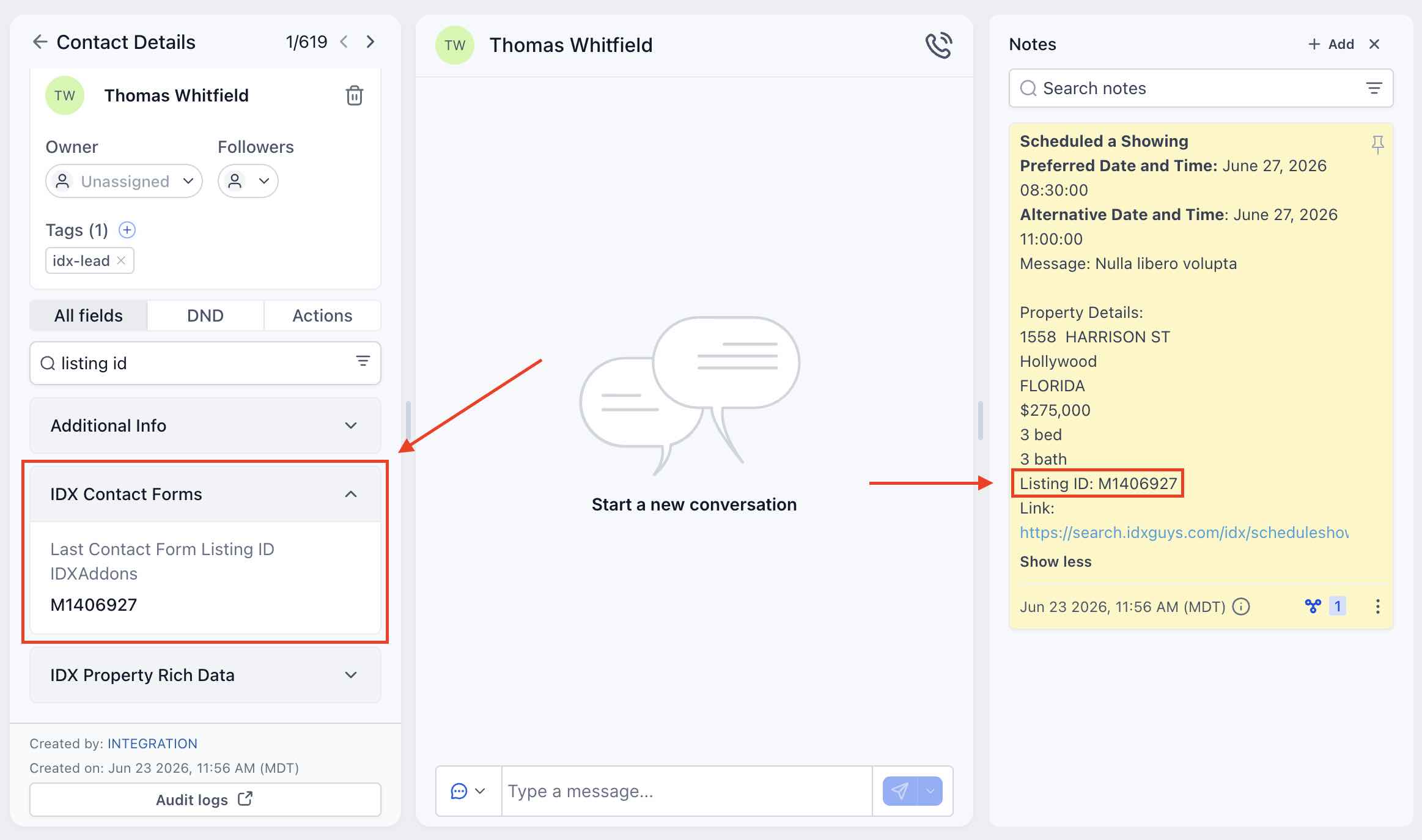Click the $275,000 price in note
Image resolution: width=1422 pixels, height=840 pixels.
click(x=1055, y=410)
